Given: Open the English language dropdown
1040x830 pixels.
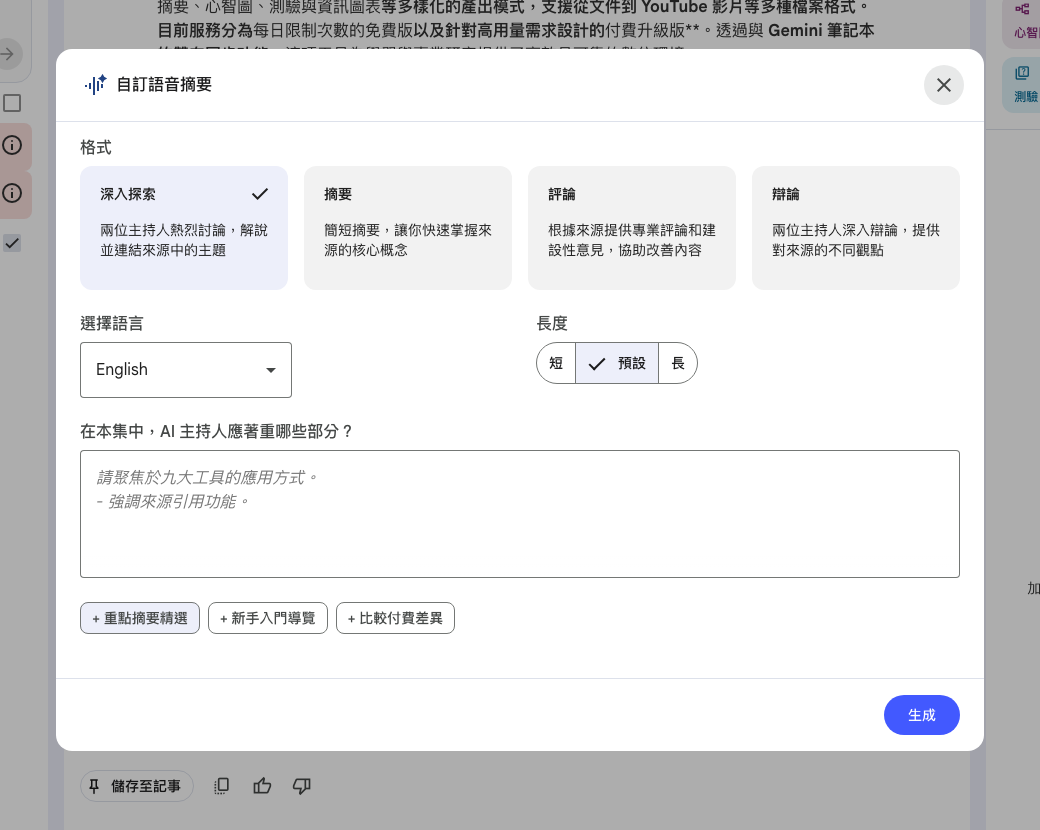Looking at the screenshot, I should [x=186, y=370].
